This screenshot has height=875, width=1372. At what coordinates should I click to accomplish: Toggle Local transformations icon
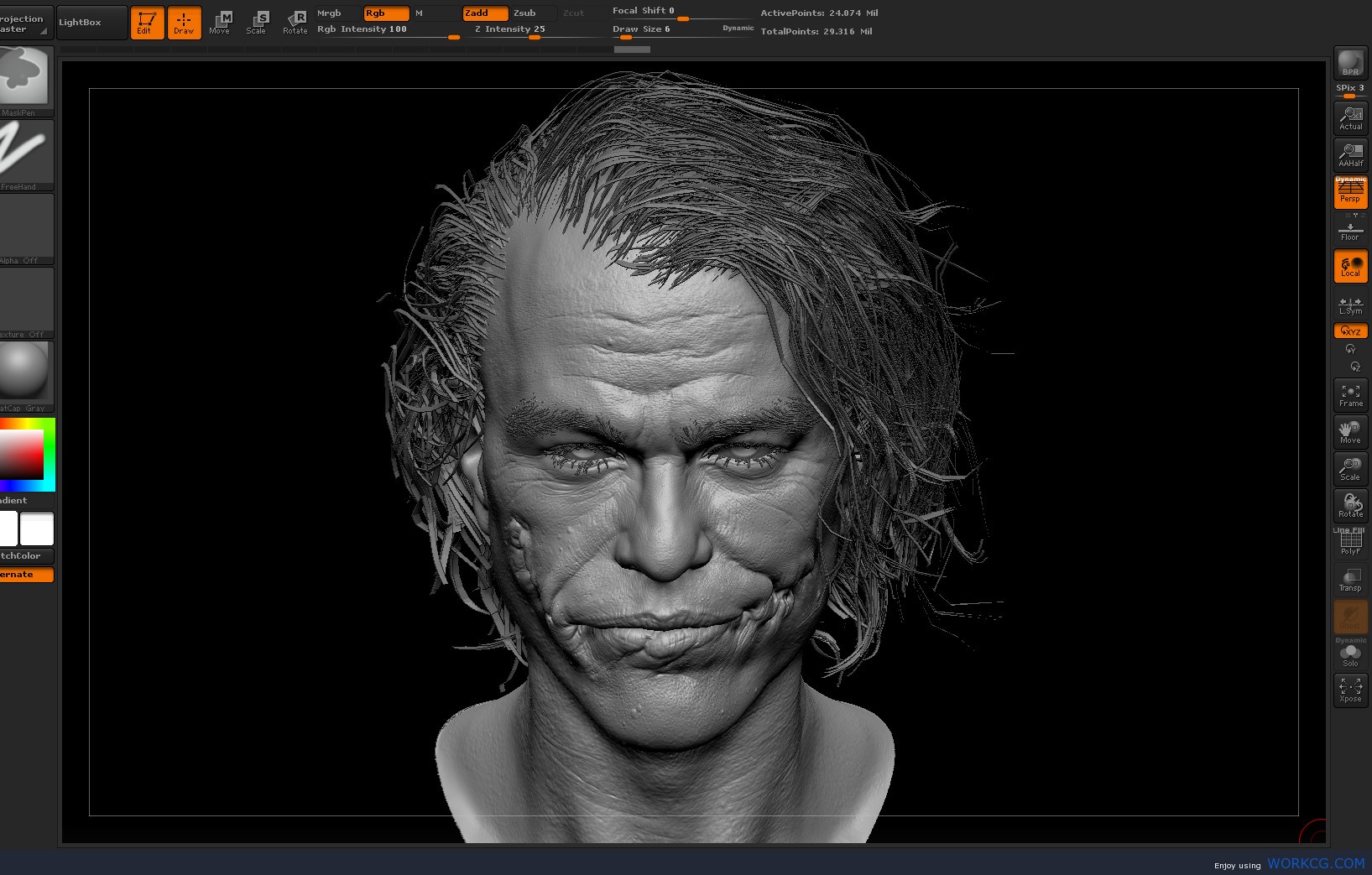(x=1350, y=267)
